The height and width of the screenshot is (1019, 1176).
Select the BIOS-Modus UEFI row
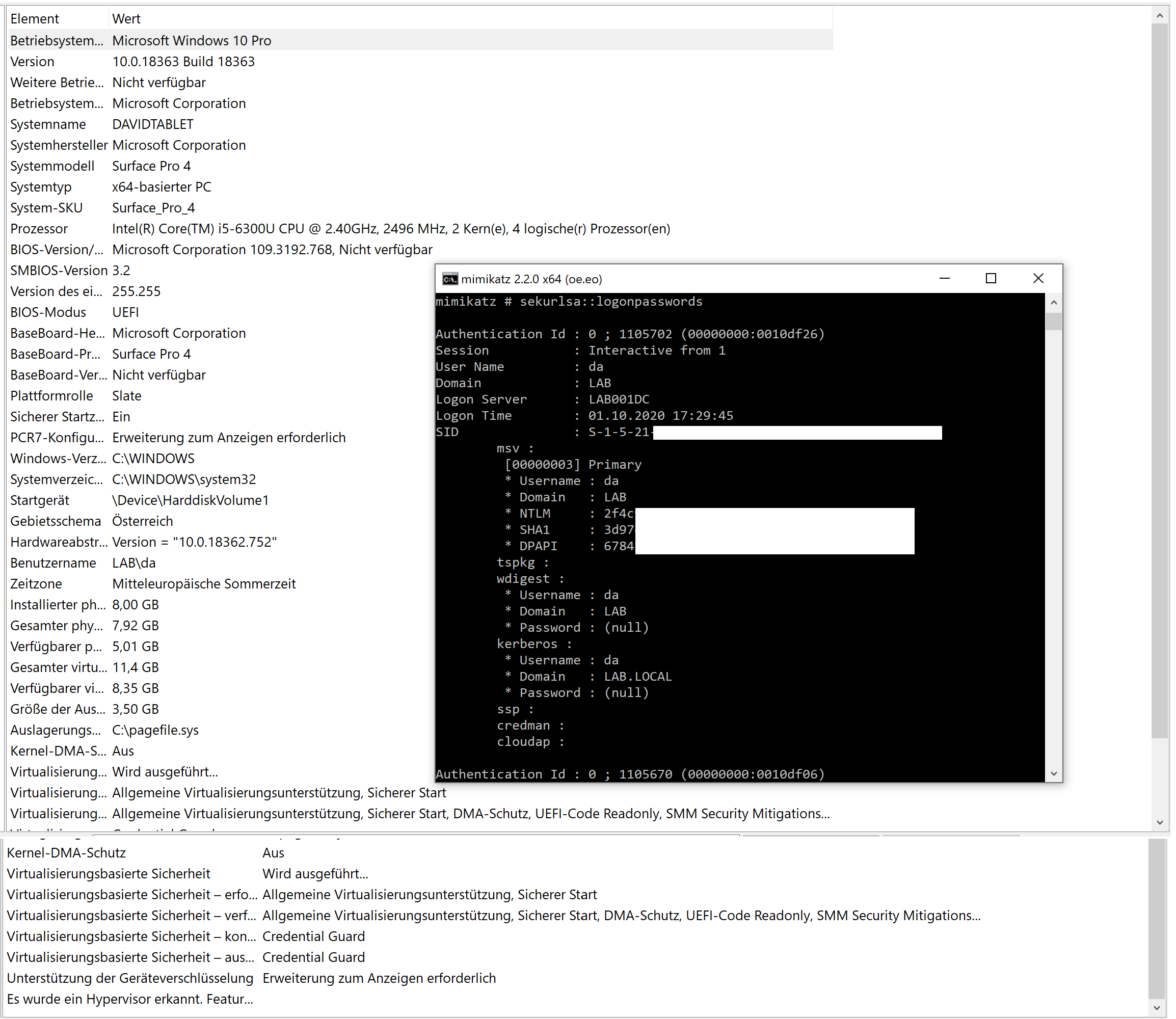[126, 313]
